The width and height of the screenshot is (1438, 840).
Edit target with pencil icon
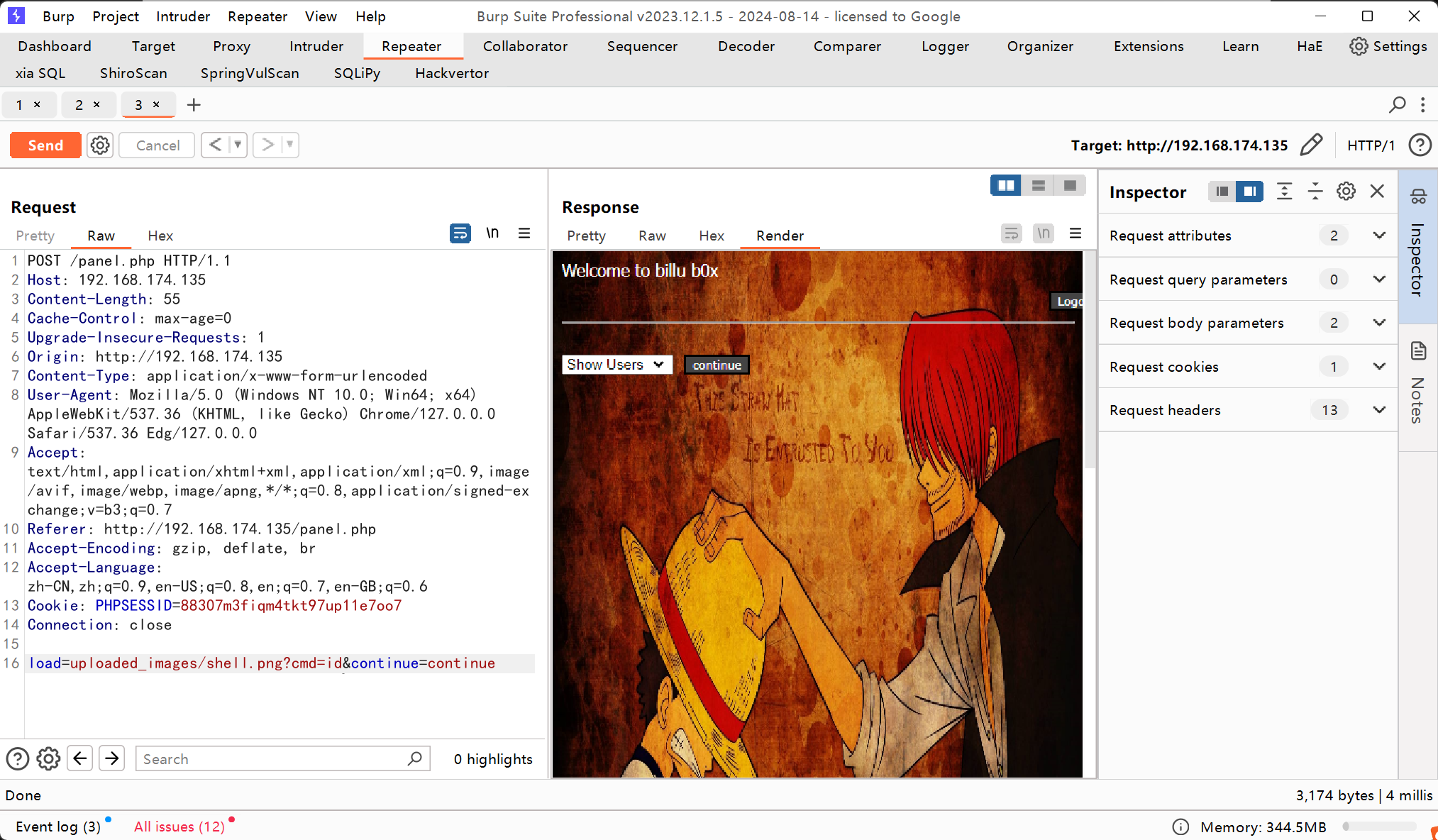pos(1311,145)
